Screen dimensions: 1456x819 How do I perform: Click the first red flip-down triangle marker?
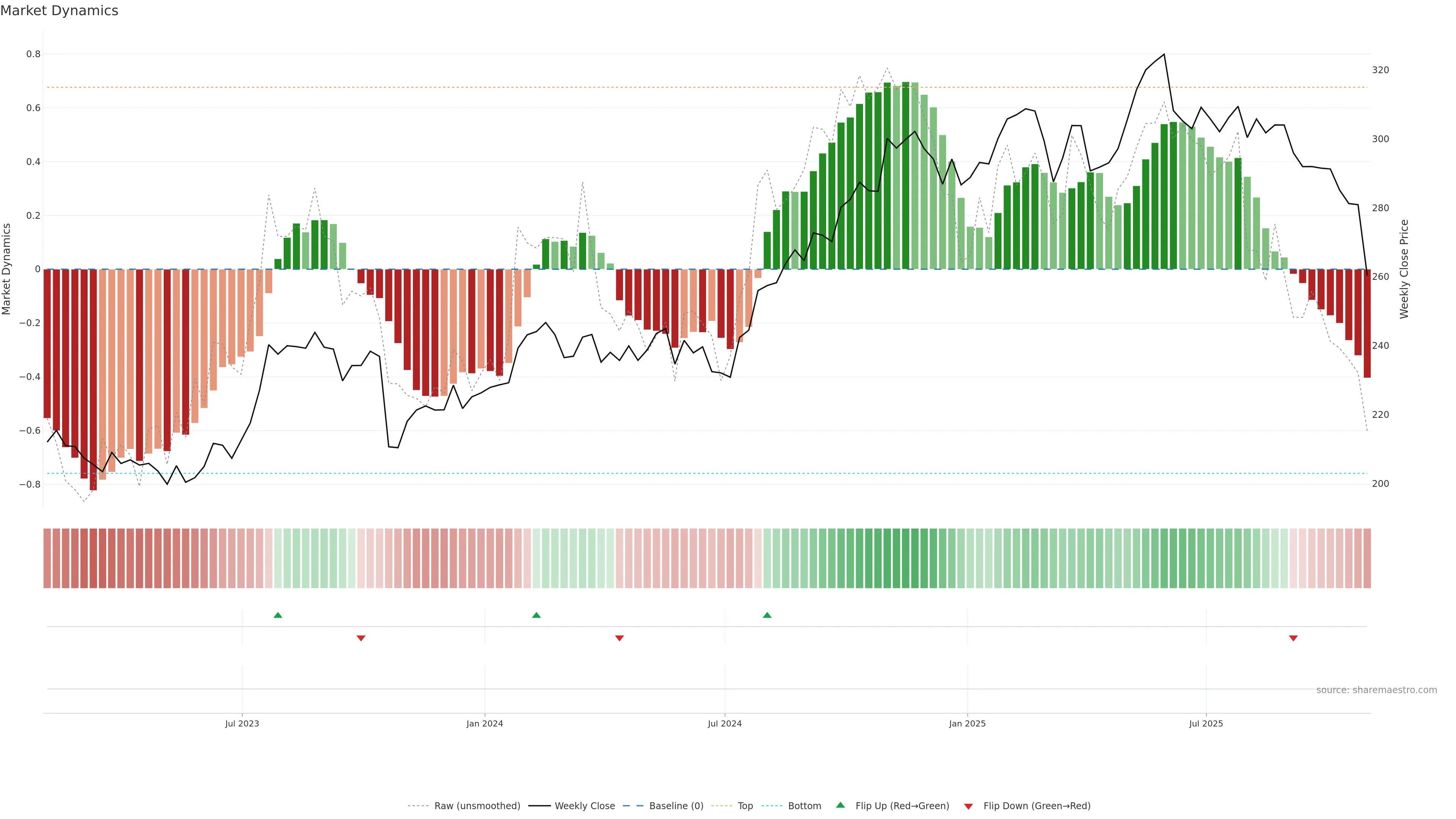click(361, 638)
